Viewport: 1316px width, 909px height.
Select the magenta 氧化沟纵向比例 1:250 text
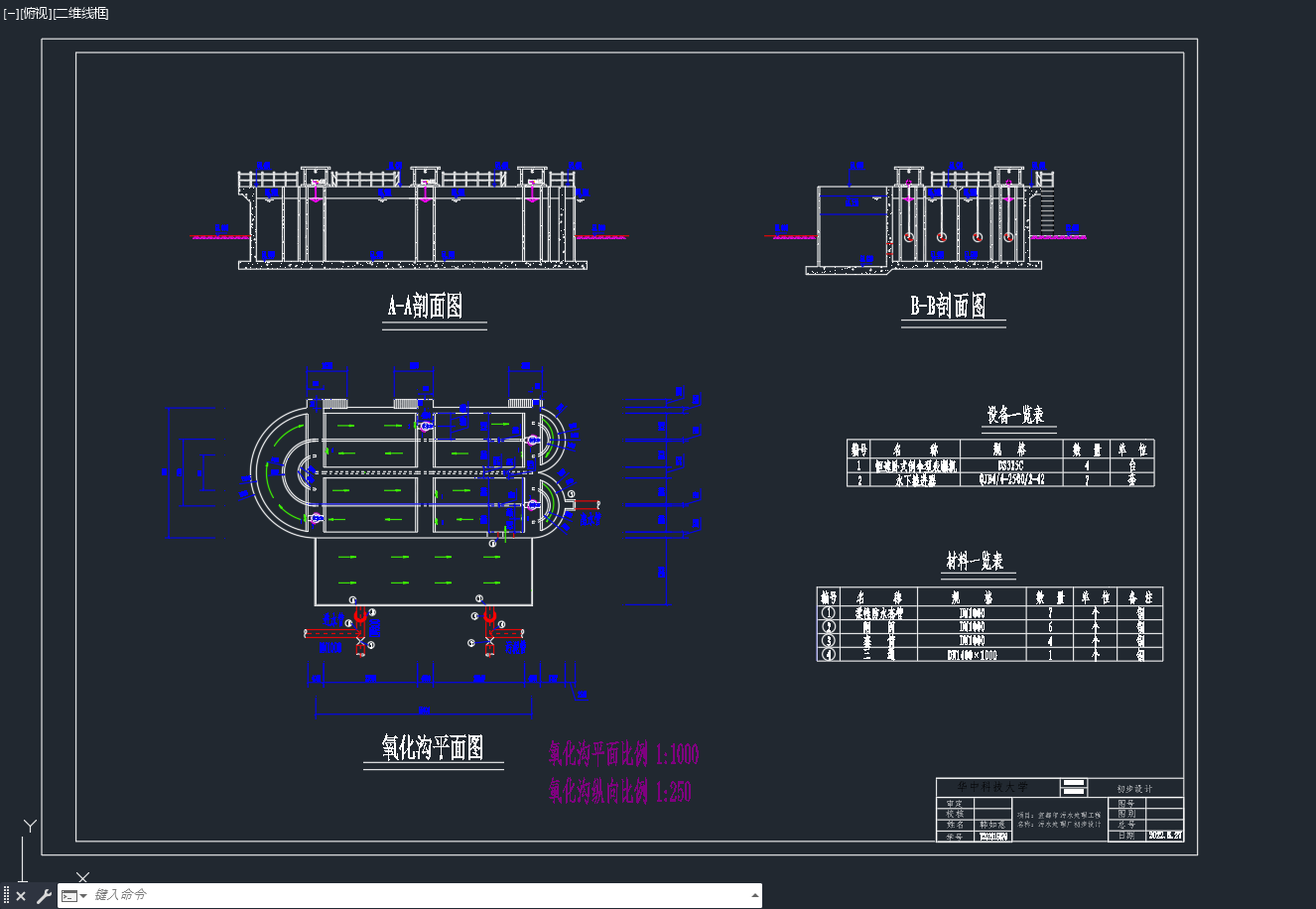click(x=620, y=791)
